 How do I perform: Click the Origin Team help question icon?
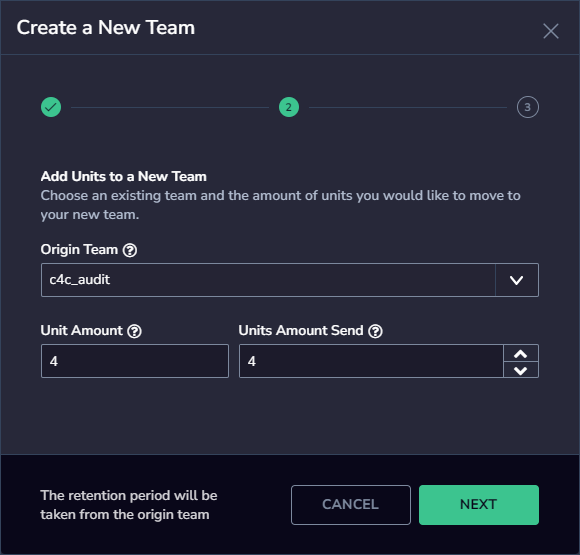(130, 250)
